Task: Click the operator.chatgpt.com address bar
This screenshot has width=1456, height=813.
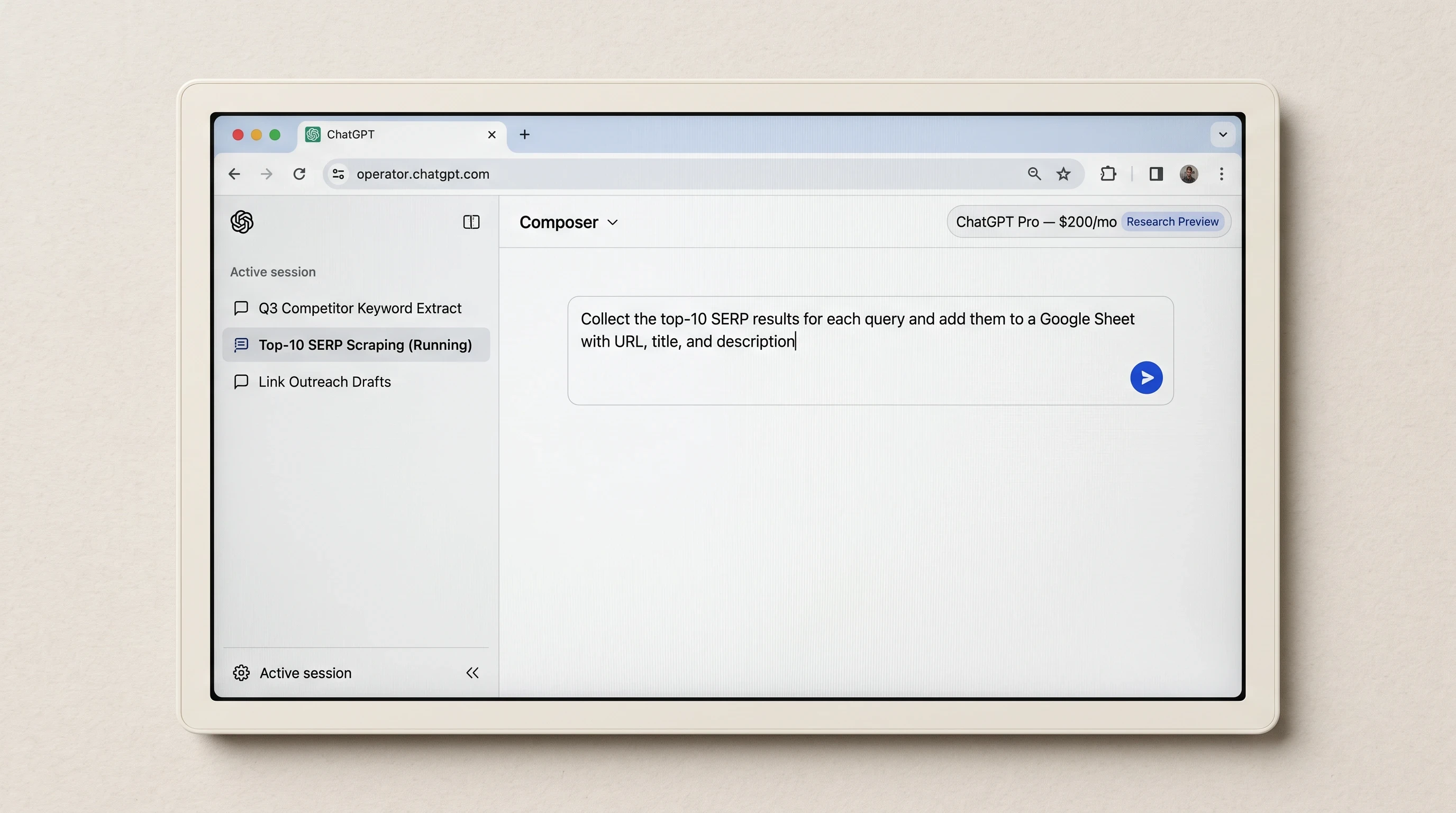Action: pyautogui.click(x=703, y=174)
